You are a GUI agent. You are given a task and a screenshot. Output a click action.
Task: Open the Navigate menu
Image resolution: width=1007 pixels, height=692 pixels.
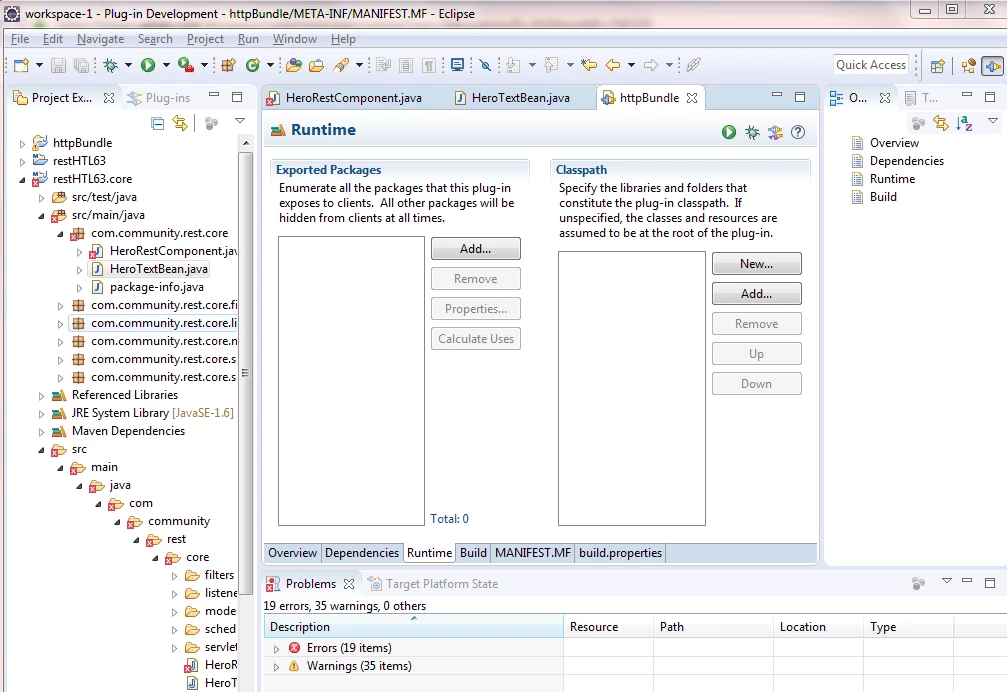tap(101, 39)
